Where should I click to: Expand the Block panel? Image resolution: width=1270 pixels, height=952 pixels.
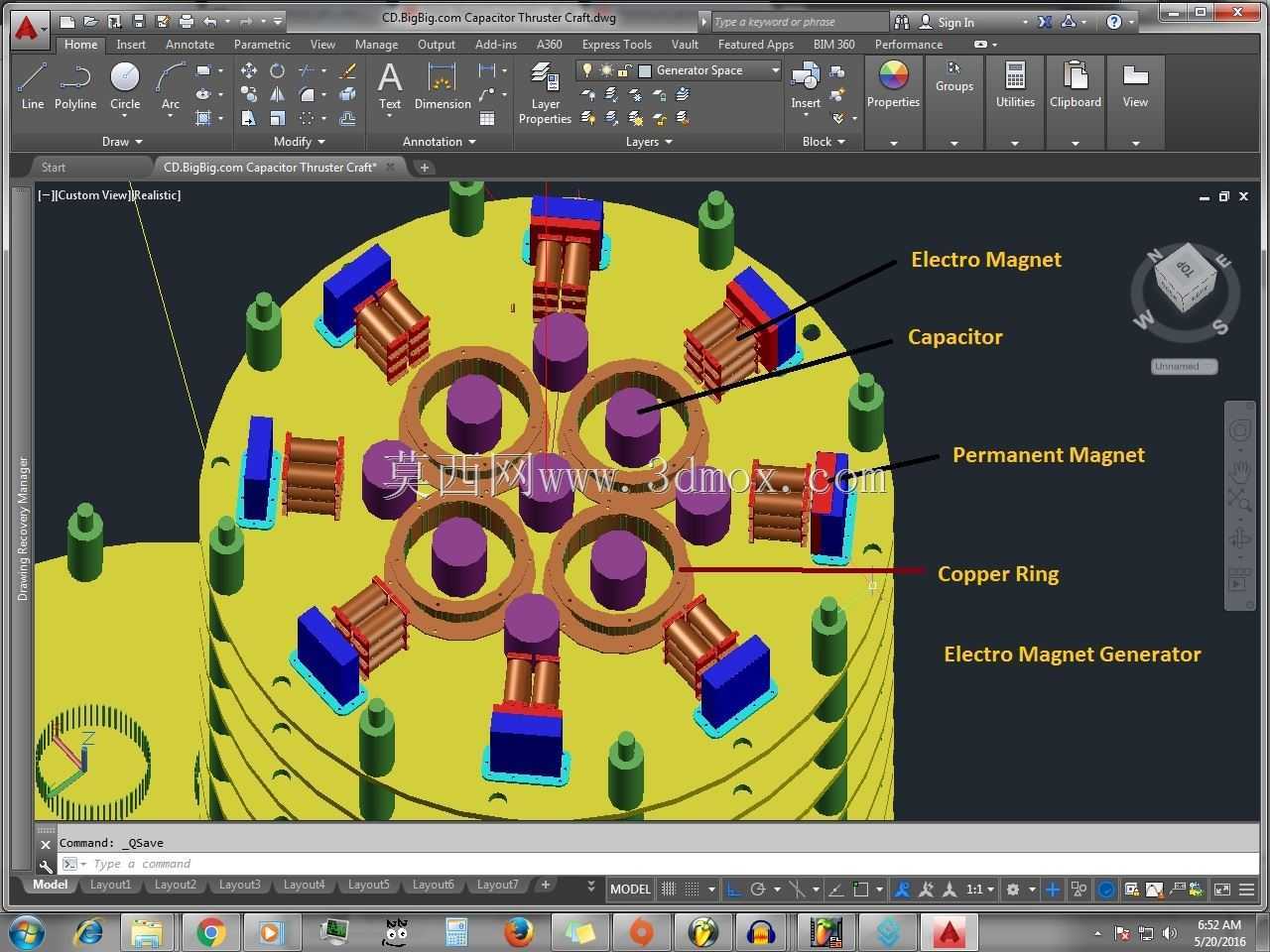(824, 142)
